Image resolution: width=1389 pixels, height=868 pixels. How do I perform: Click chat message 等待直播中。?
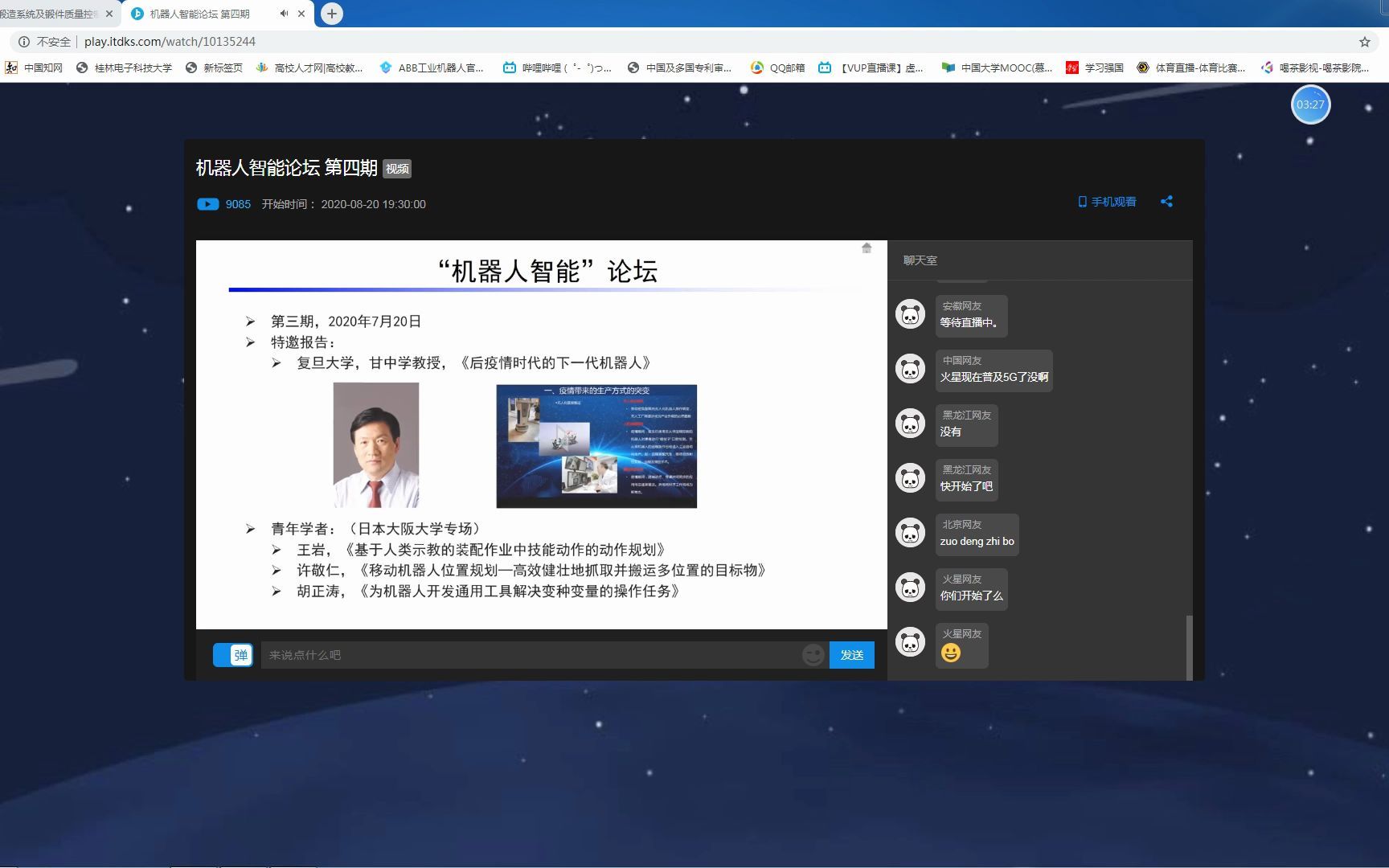(969, 322)
